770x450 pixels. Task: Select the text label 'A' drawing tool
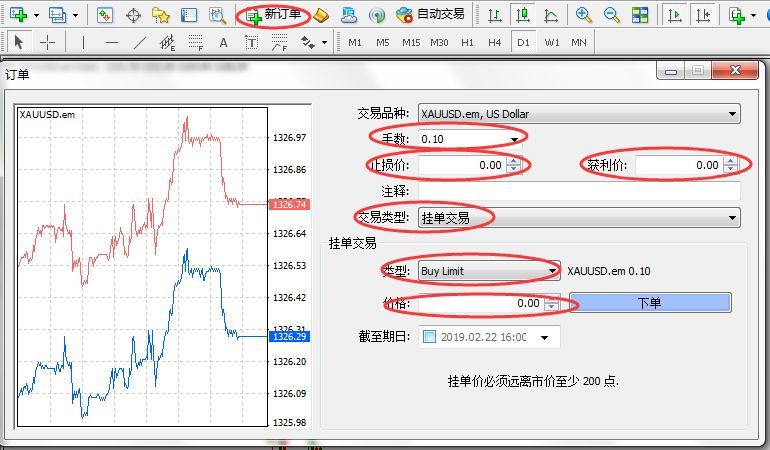223,43
